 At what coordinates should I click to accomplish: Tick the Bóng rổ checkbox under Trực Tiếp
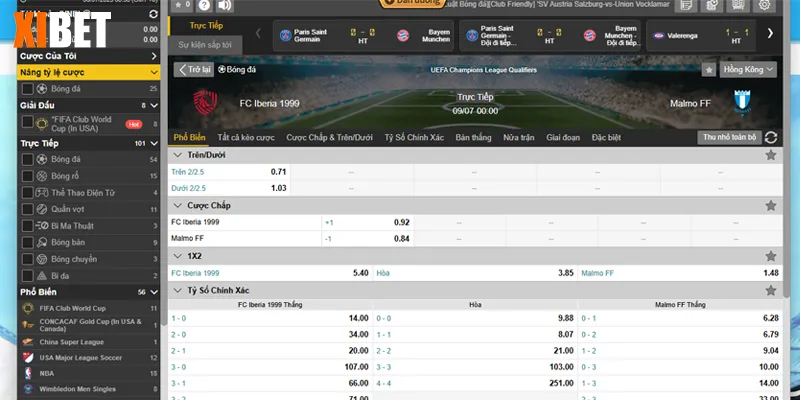28,175
